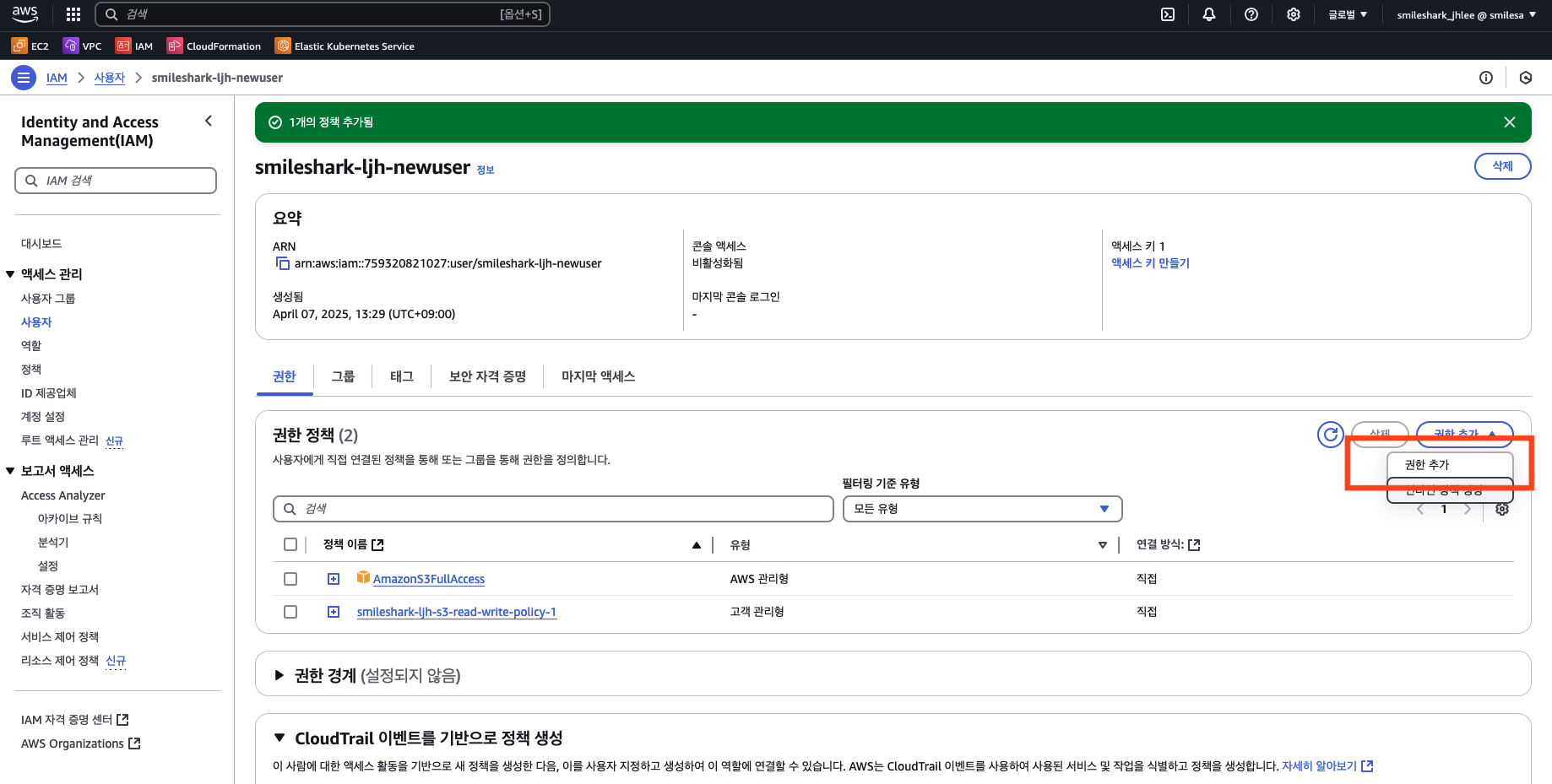This screenshot has width=1552, height=784.
Task: Open the AWS services grid menu
Action: click(73, 14)
